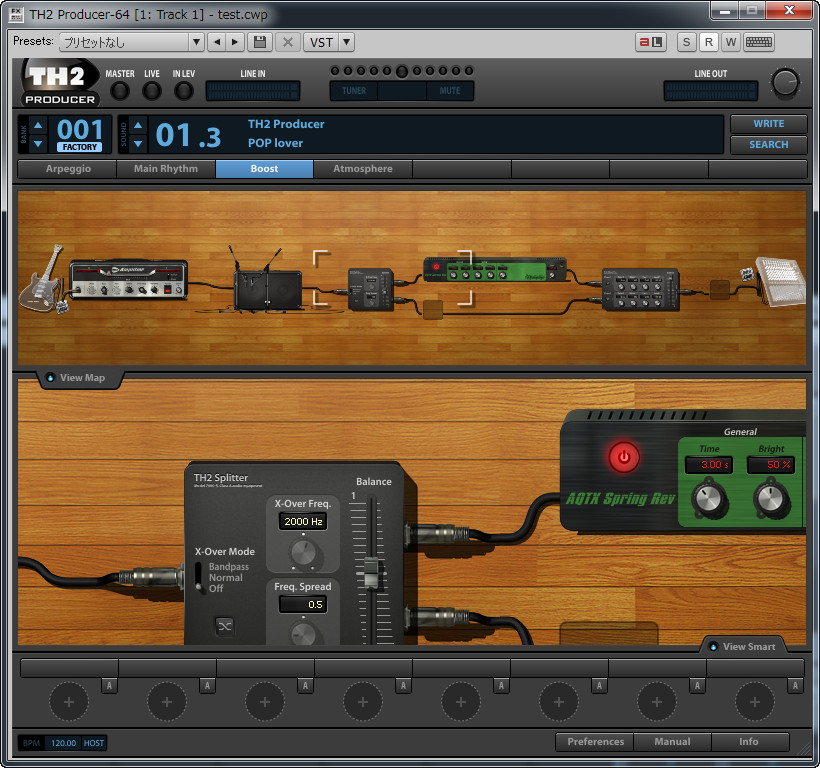Go to next preset arrow
The image size is (820, 768).
[235, 42]
